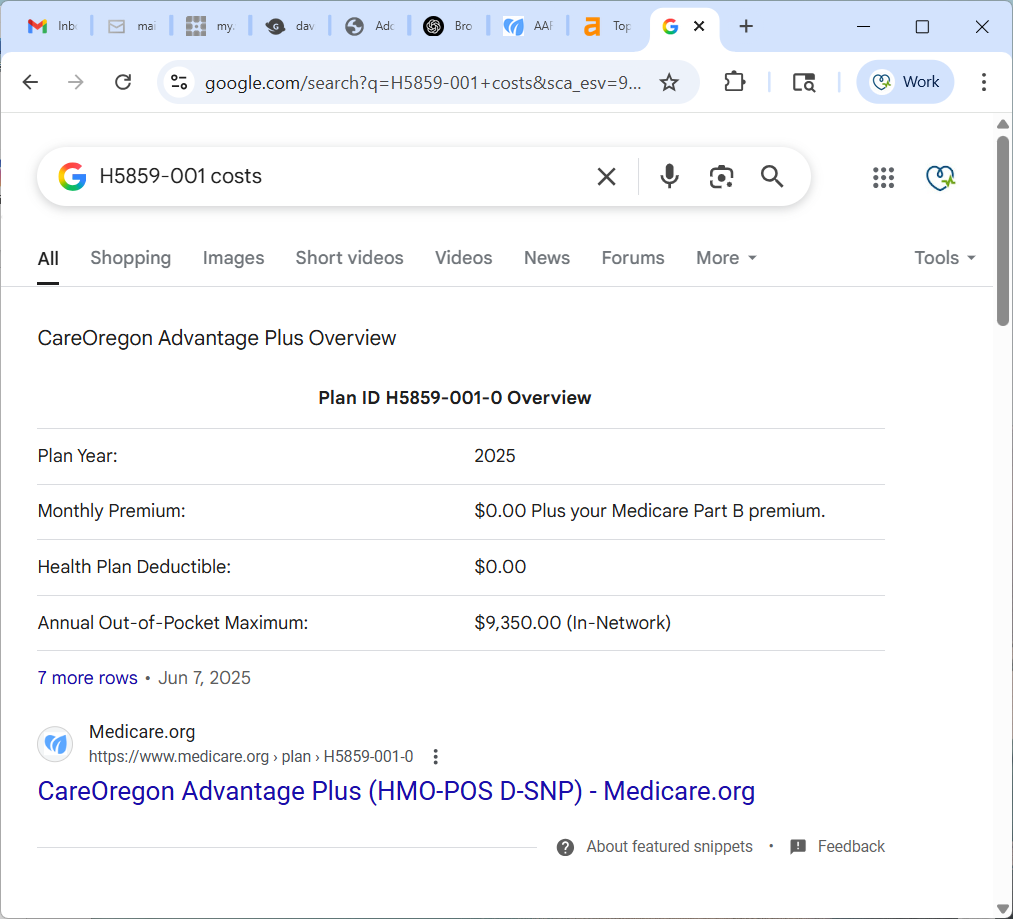Click the scrollbar up arrow
The width and height of the screenshot is (1013, 919).
tap(1003, 124)
